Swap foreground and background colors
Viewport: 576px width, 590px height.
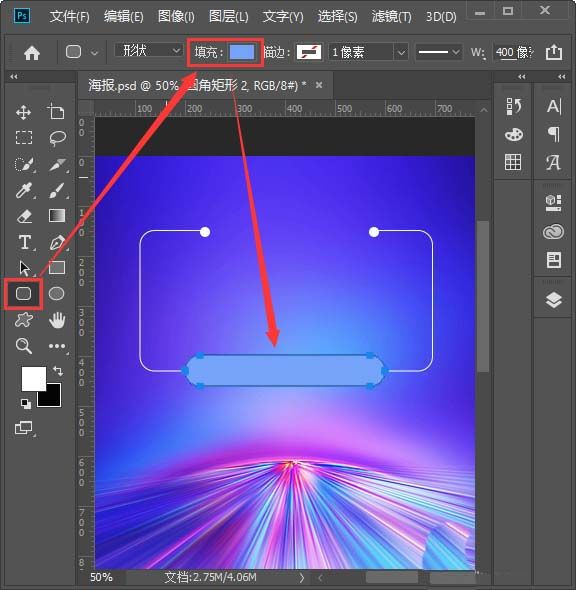(x=58, y=371)
